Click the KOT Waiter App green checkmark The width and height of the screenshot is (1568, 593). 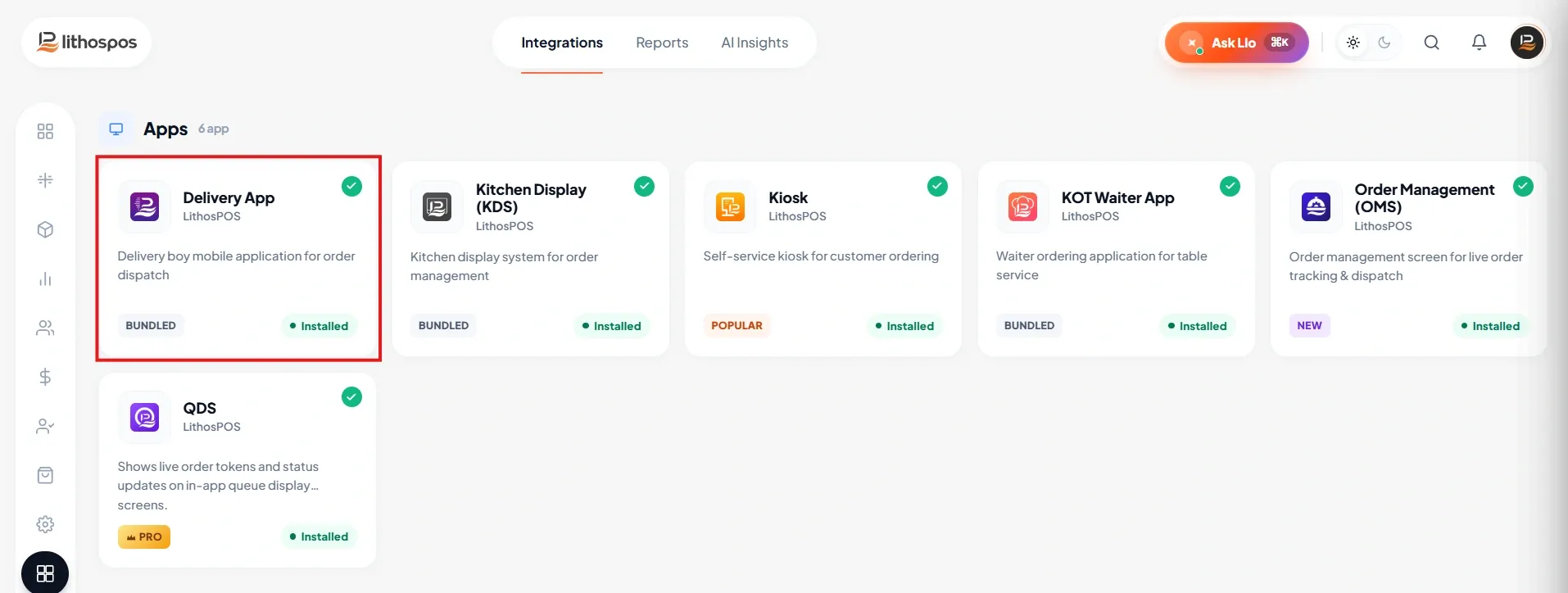coord(1230,186)
